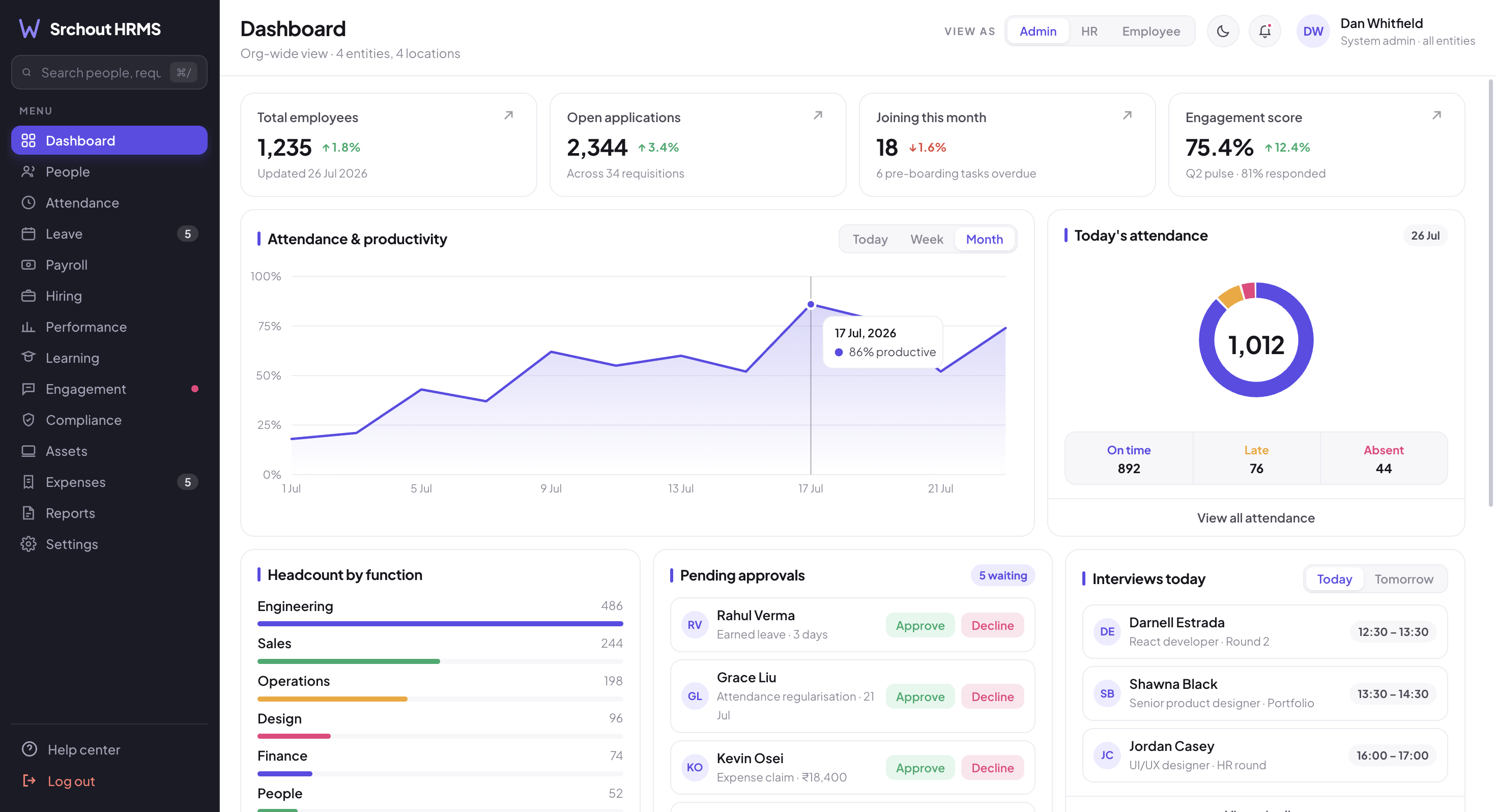Open the Engagement score card arrow
Screen dimensions: 1496x812
tap(1437, 115)
